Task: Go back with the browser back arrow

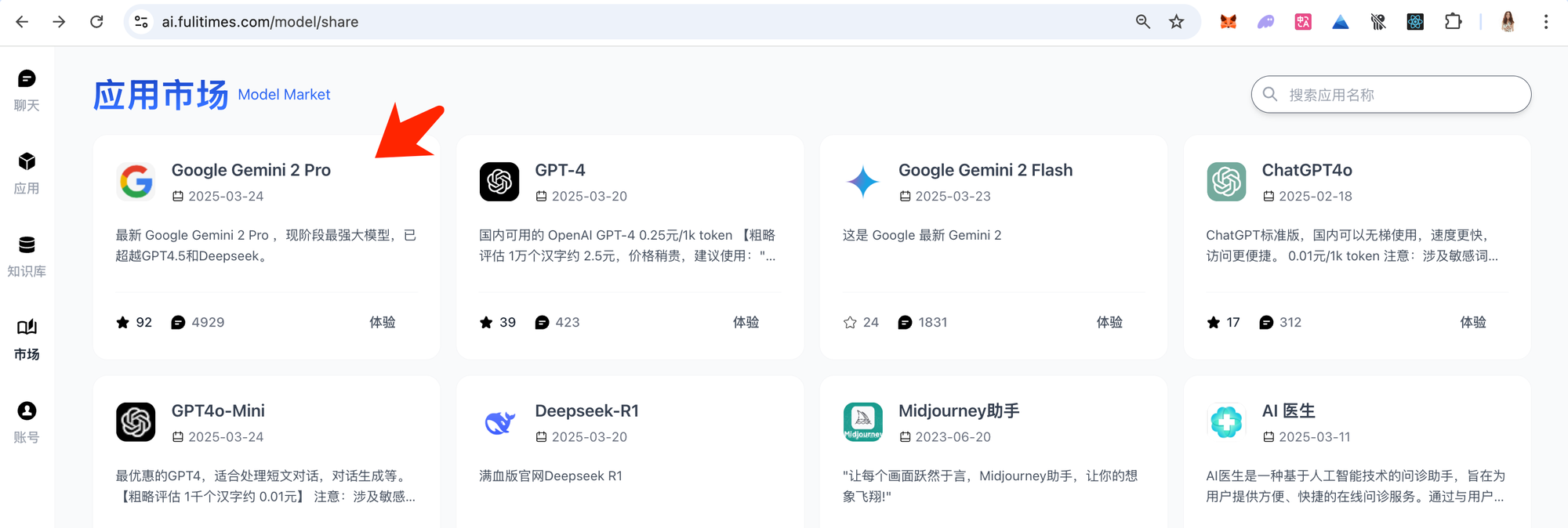Action: [22, 22]
